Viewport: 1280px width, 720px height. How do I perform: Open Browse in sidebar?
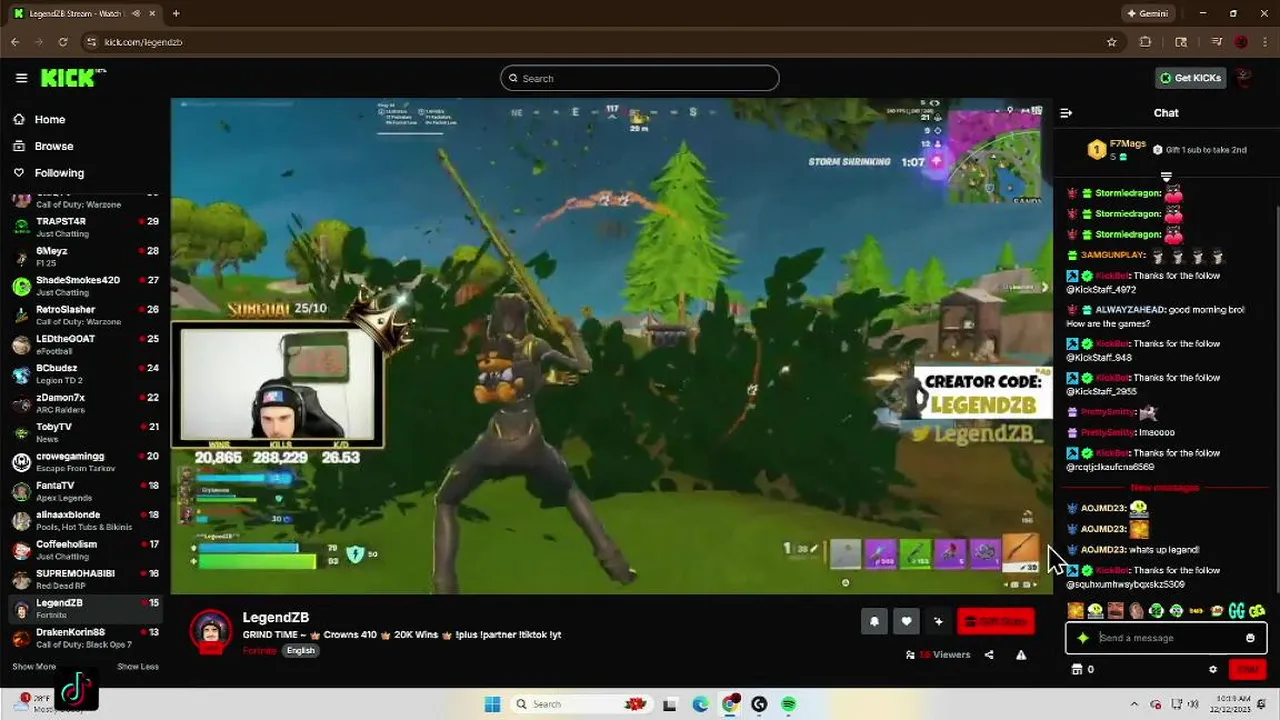point(53,146)
